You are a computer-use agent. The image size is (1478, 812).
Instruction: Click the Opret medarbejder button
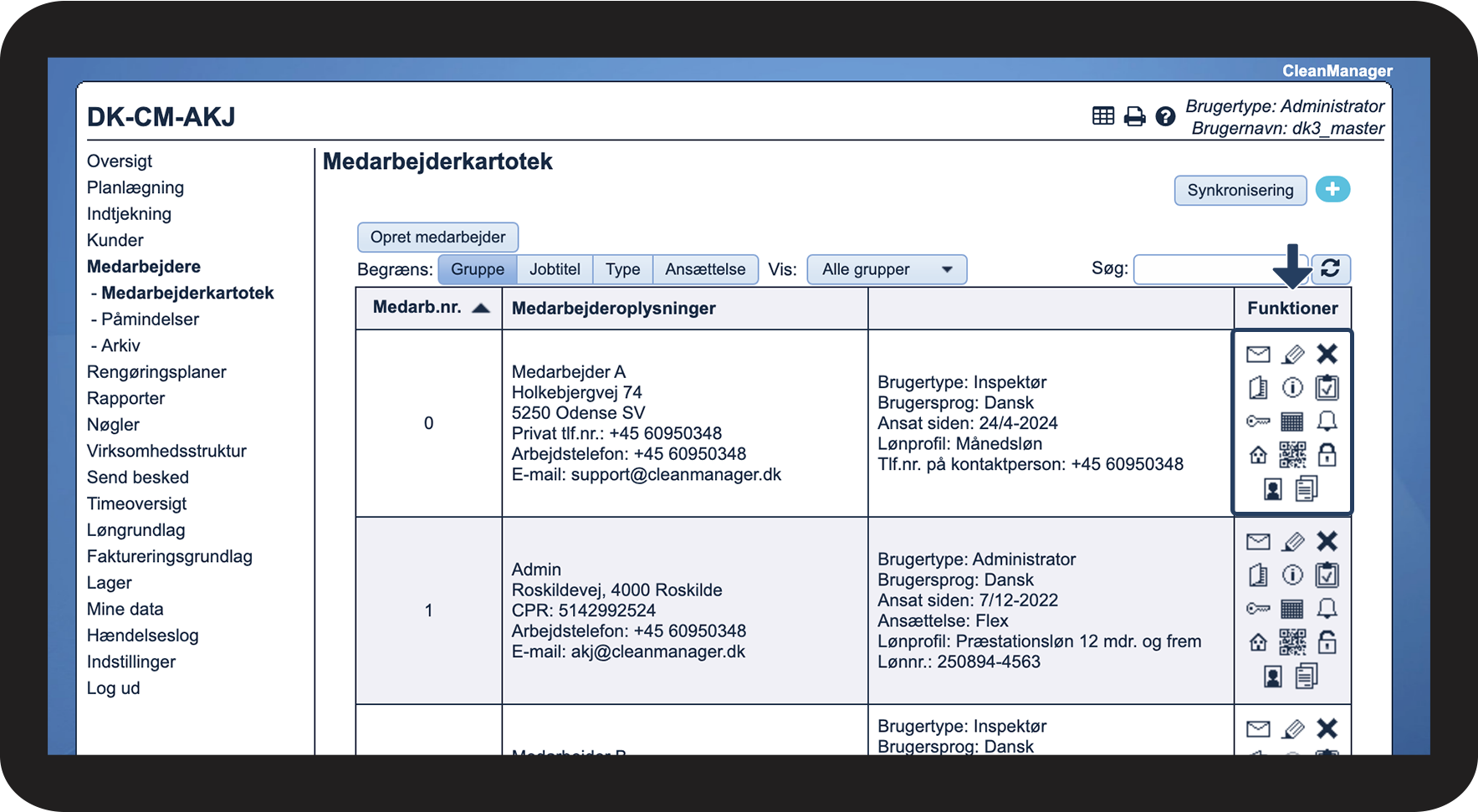[x=437, y=237]
